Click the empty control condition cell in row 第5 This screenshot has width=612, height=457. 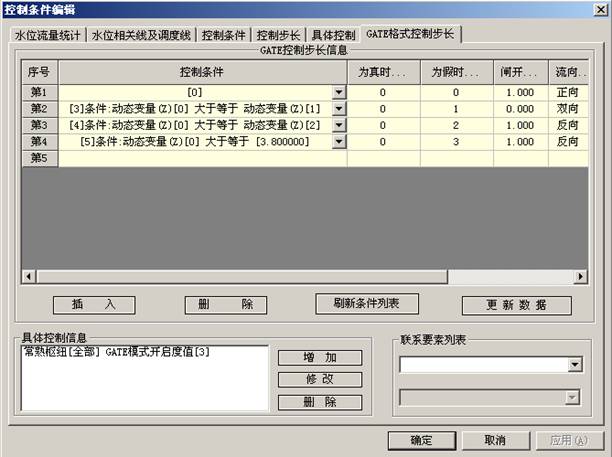(202, 158)
